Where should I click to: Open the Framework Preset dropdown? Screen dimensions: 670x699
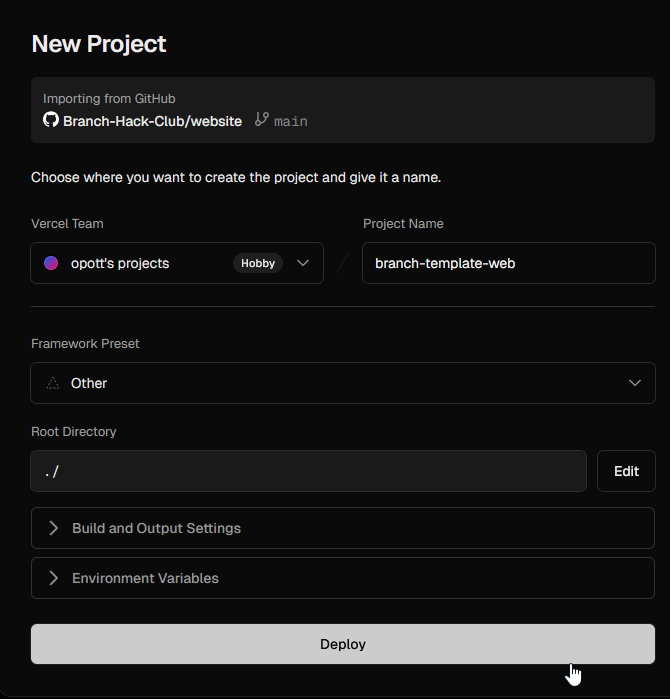[343, 383]
